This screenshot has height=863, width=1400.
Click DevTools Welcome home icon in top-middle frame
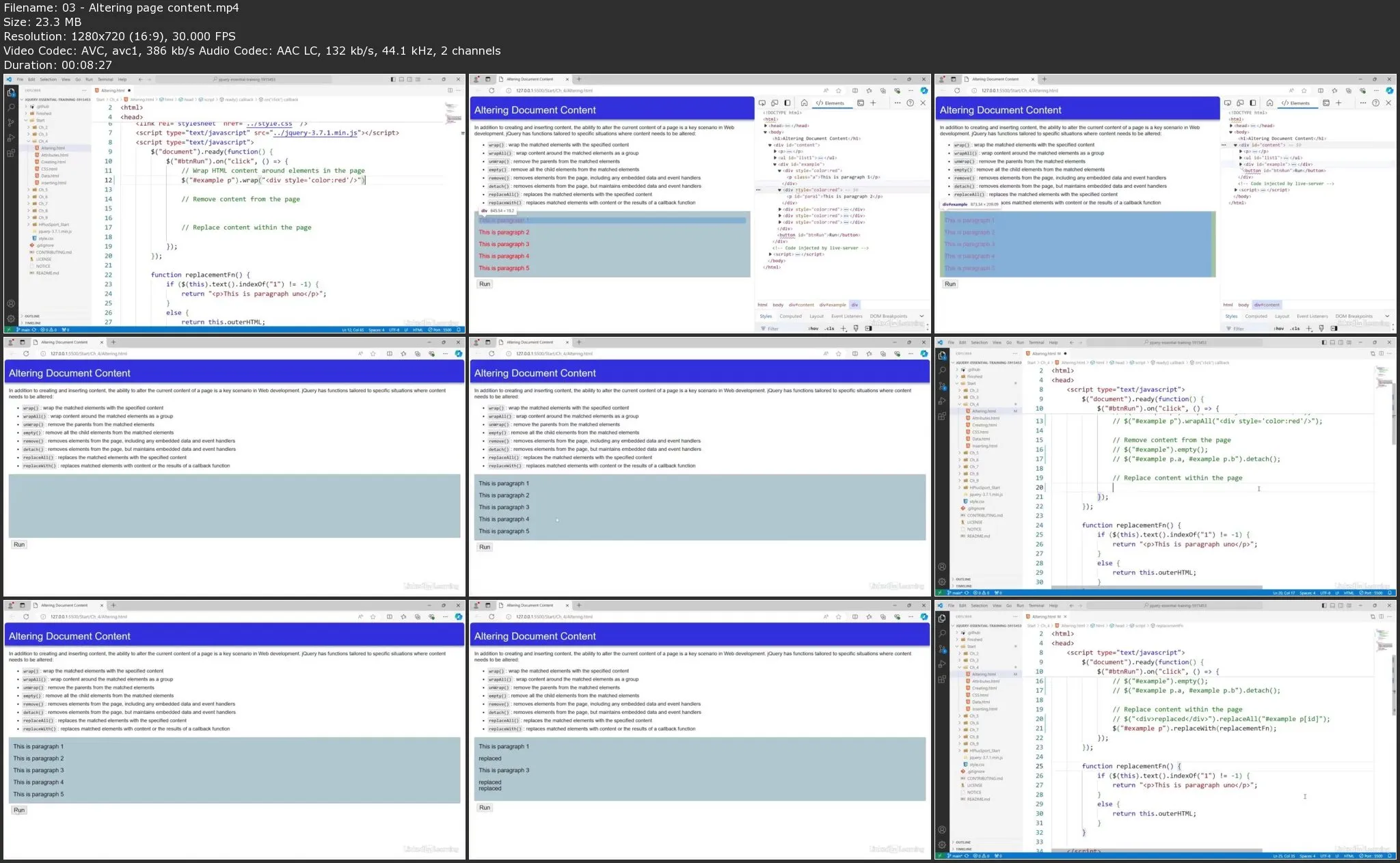click(x=804, y=103)
